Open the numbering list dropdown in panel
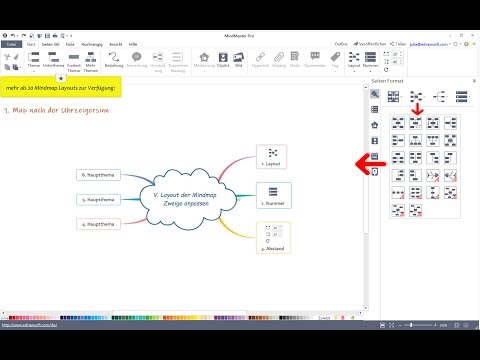Viewport: 480px width, 360px height. click(470, 97)
